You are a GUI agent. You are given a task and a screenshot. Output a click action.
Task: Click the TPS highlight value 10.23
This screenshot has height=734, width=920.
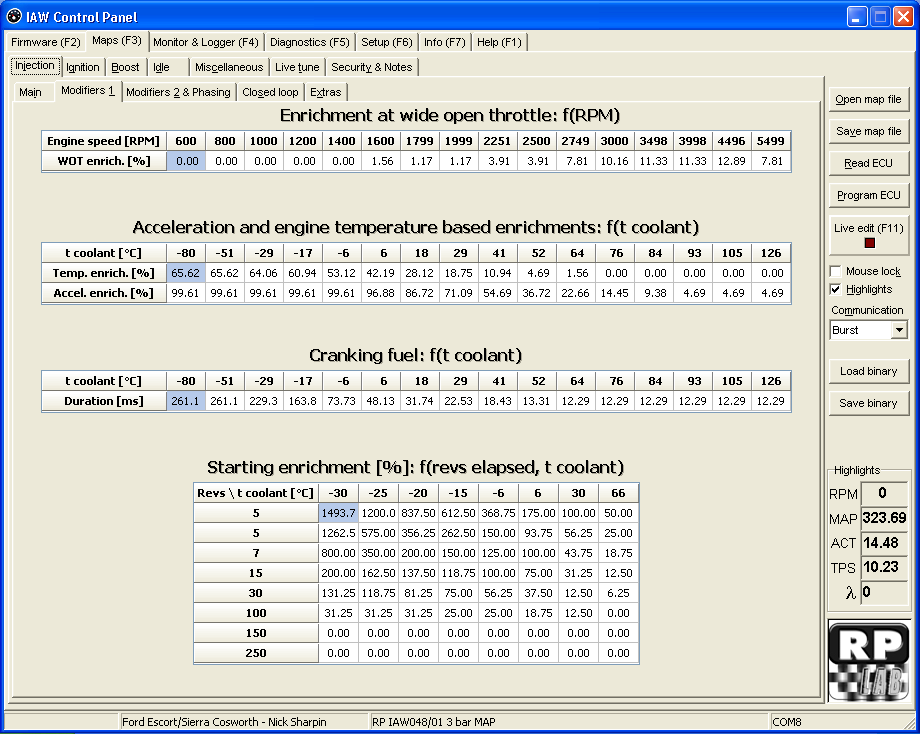(x=883, y=567)
